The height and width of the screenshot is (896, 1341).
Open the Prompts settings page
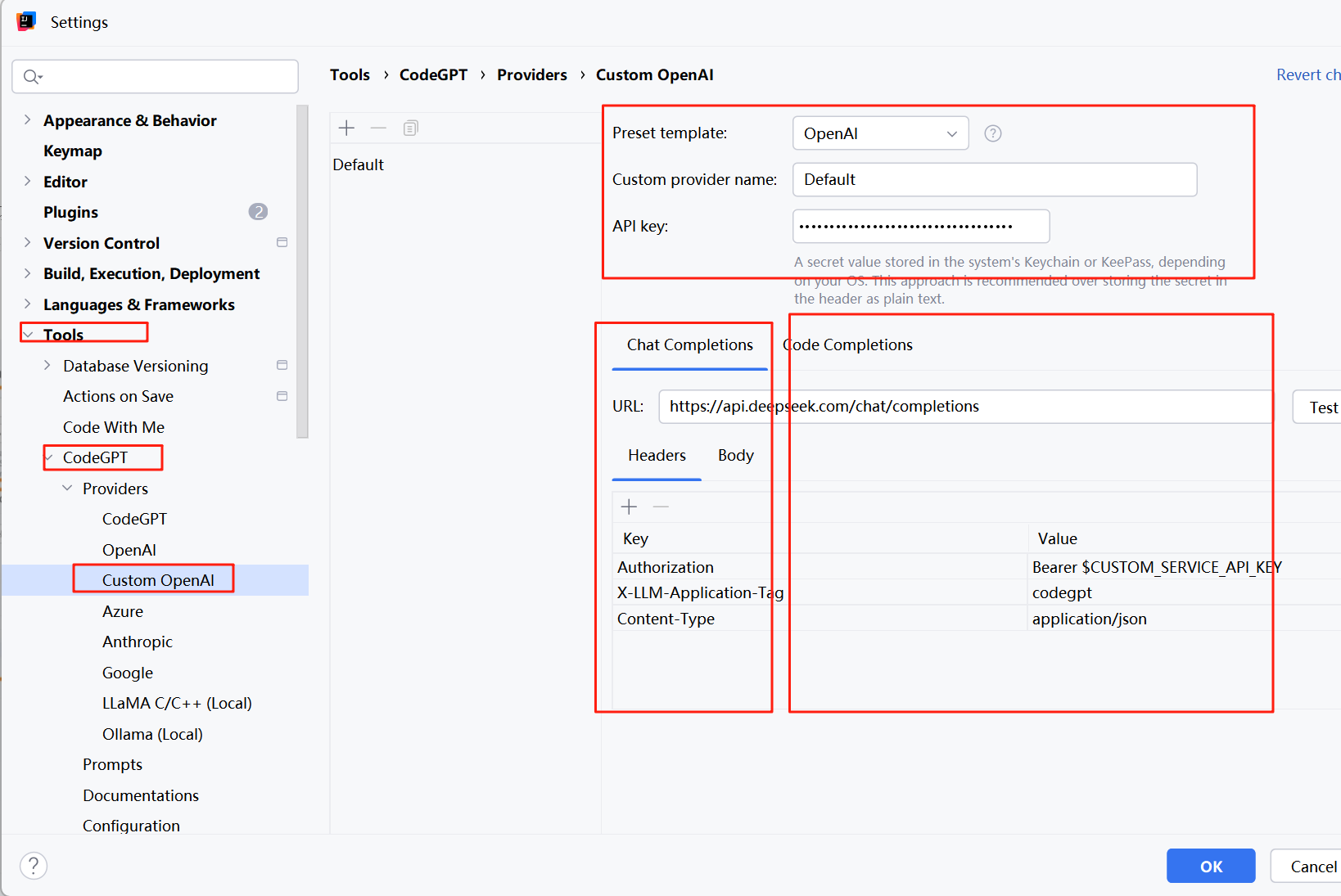click(112, 764)
